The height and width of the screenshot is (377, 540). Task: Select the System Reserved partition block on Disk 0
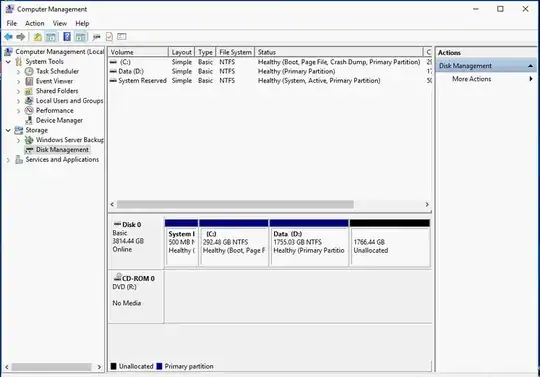(x=181, y=243)
